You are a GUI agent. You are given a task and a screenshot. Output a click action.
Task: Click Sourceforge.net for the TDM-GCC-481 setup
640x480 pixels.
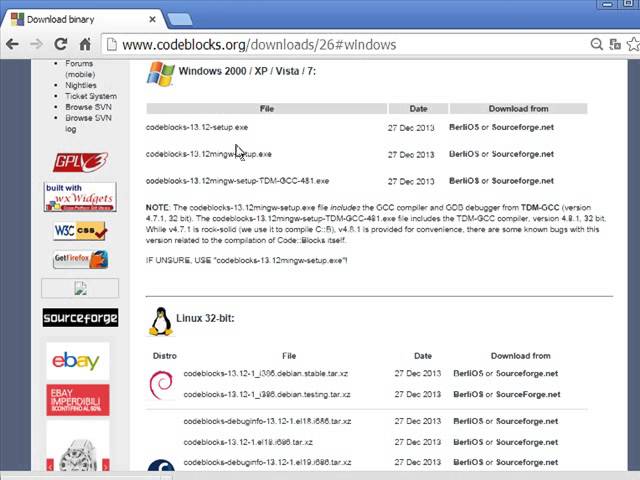point(522,181)
